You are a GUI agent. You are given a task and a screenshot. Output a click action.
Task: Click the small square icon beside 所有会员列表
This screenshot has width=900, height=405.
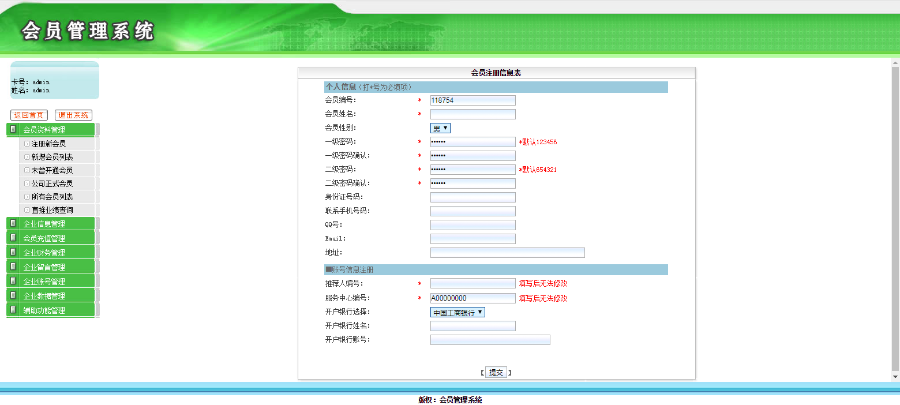pos(26,197)
